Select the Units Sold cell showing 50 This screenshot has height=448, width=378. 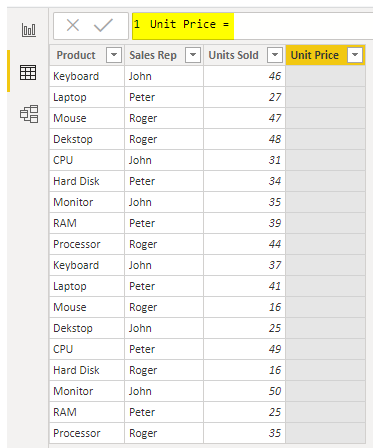tap(244, 391)
